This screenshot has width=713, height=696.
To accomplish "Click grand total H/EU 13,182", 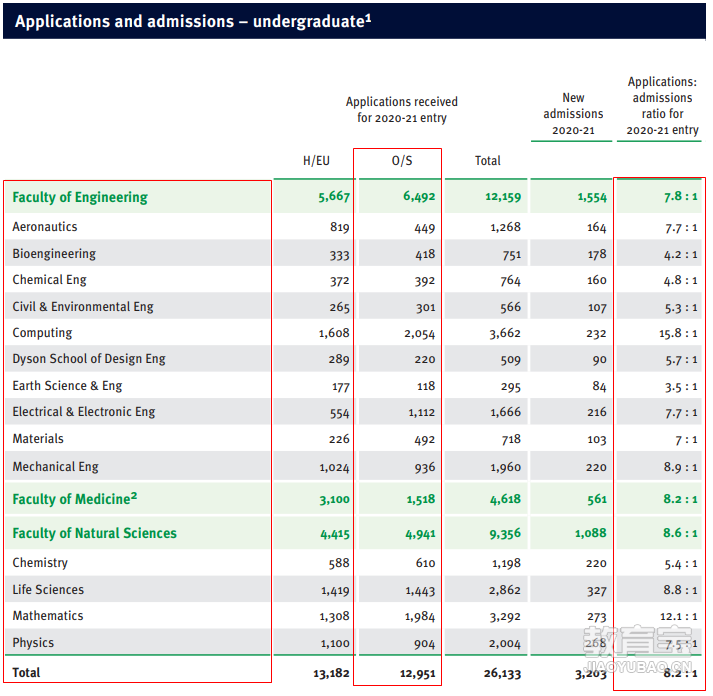I will point(331,674).
